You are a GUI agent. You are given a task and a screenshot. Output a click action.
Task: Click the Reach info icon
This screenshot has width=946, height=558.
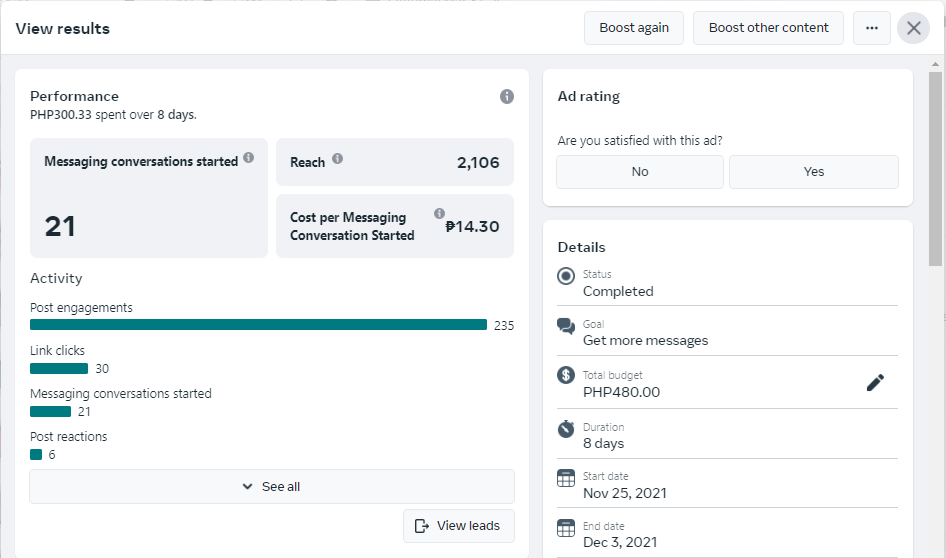338,159
